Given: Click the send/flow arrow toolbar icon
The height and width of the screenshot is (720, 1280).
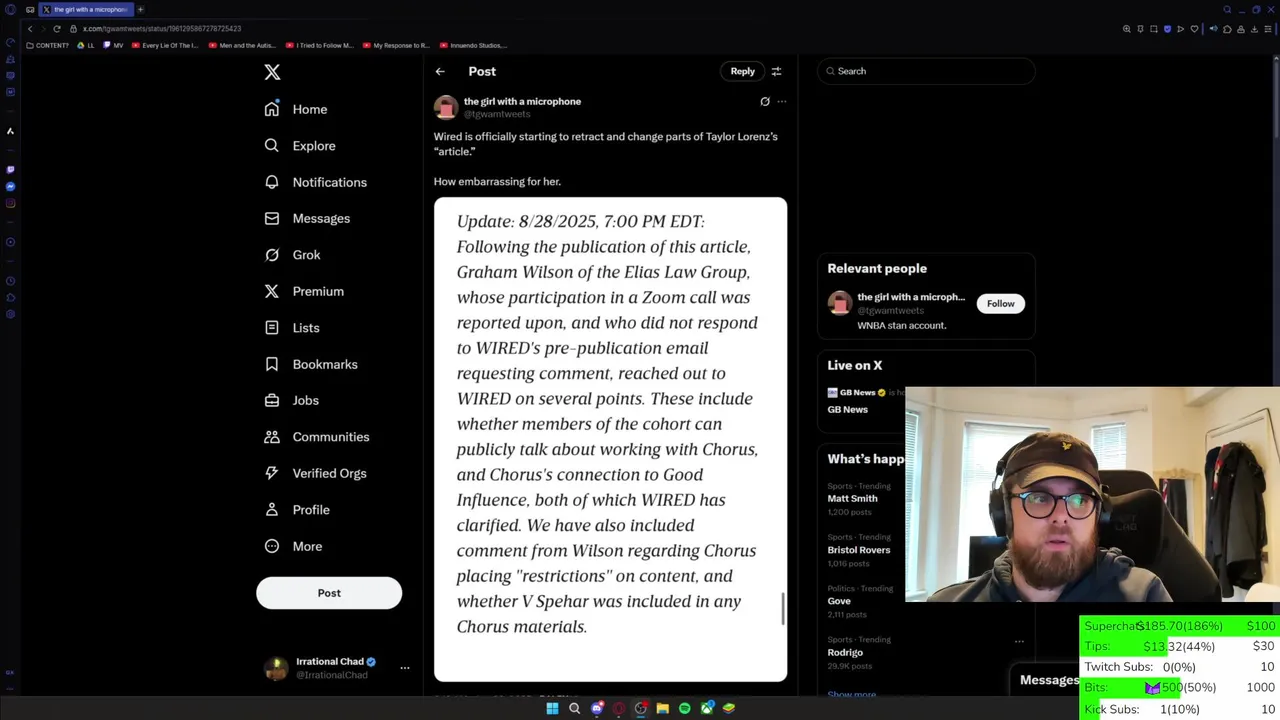Looking at the screenshot, I should click(x=1180, y=29).
